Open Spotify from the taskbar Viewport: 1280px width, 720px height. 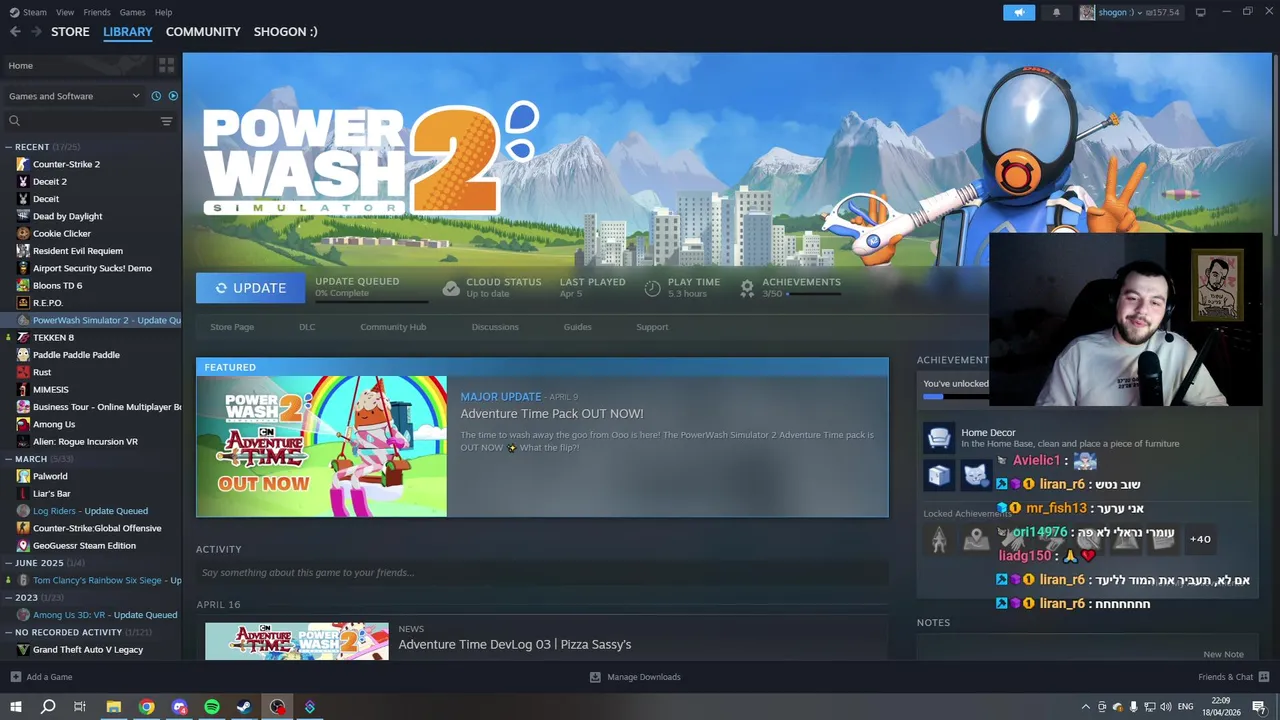click(212, 707)
